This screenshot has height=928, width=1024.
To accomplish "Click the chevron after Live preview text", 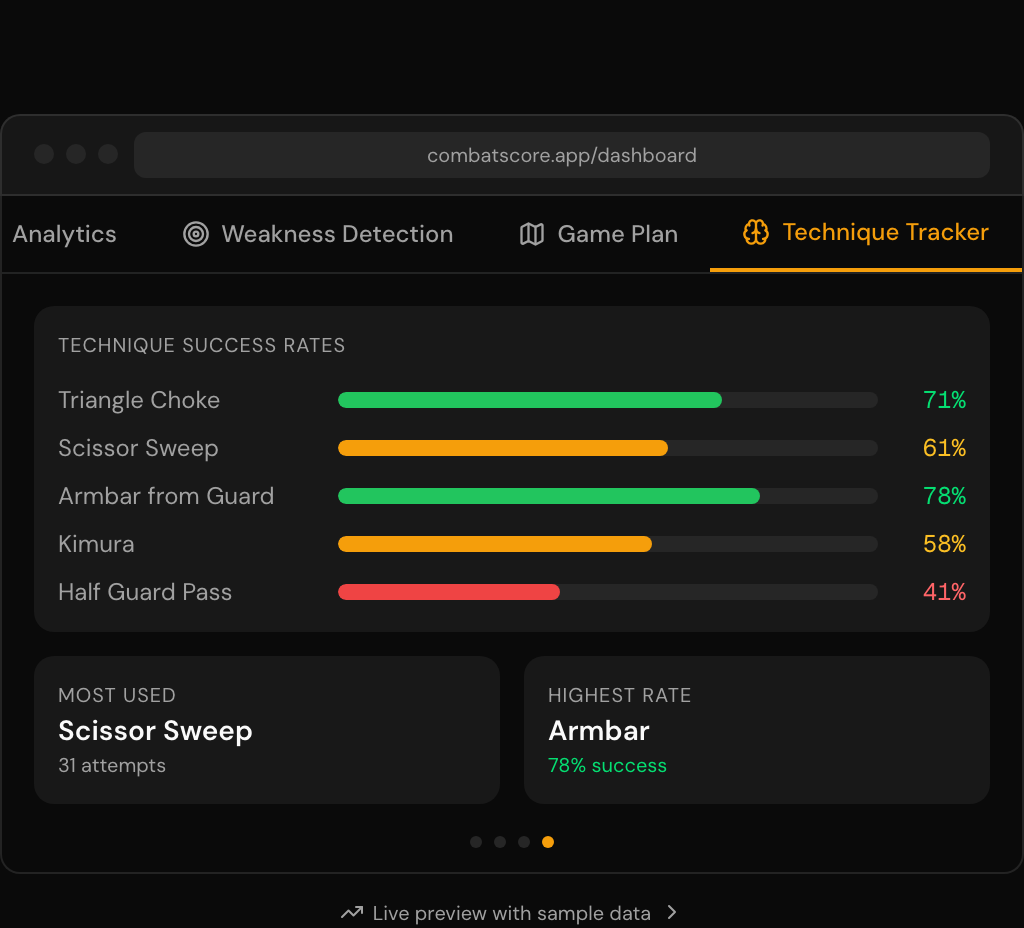I will point(672,912).
